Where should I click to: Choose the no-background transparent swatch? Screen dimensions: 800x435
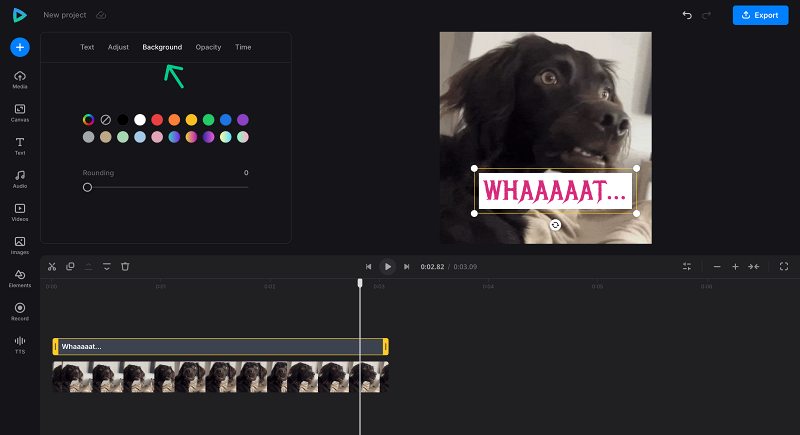click(106, 120)
